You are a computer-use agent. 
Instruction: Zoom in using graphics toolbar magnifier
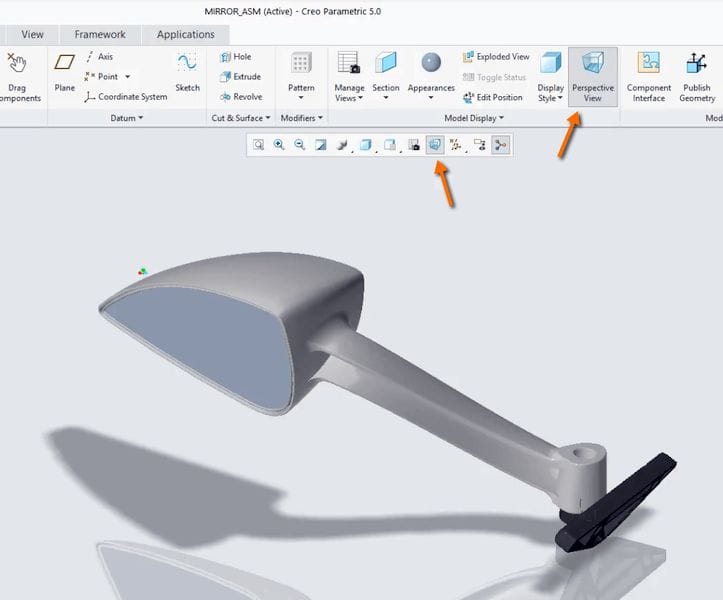click(x=279, y=145)
